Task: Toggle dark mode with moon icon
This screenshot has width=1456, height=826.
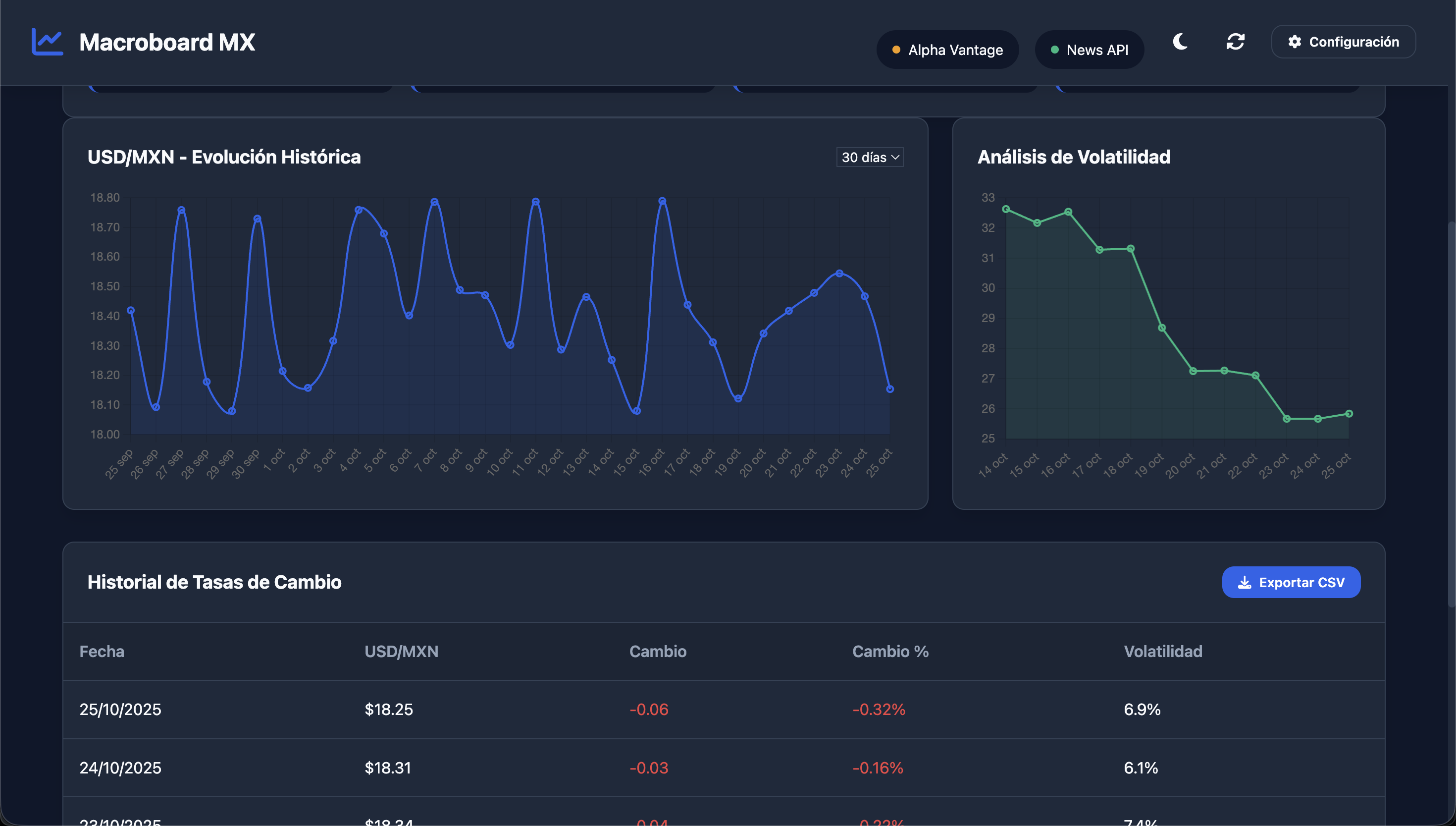Action: click(1181, 42)
